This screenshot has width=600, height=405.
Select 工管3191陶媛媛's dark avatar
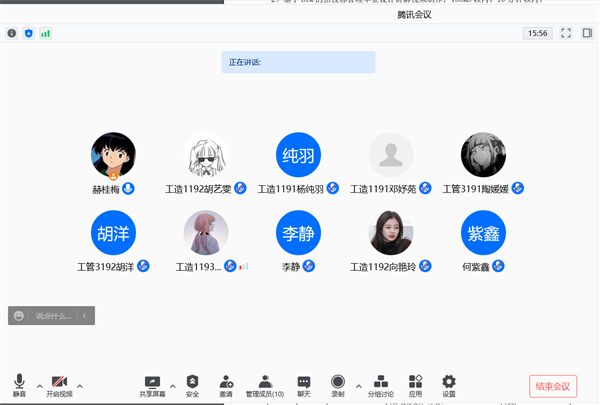pyautogui.click(x=483, y=155)
